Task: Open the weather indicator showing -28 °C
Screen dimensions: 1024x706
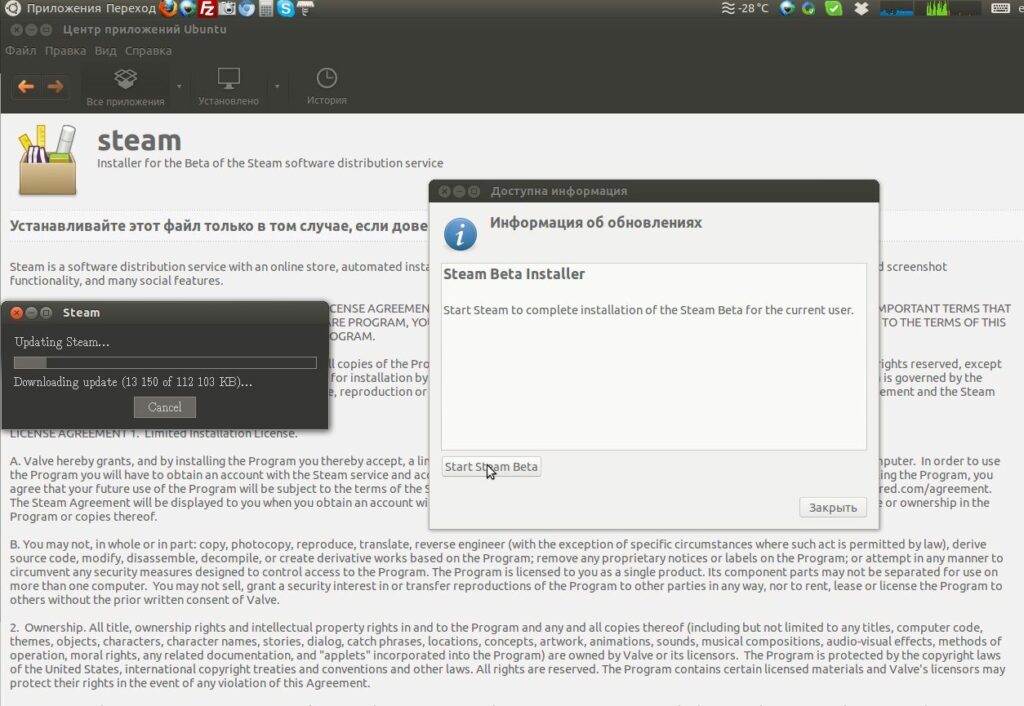Action: 744,8
